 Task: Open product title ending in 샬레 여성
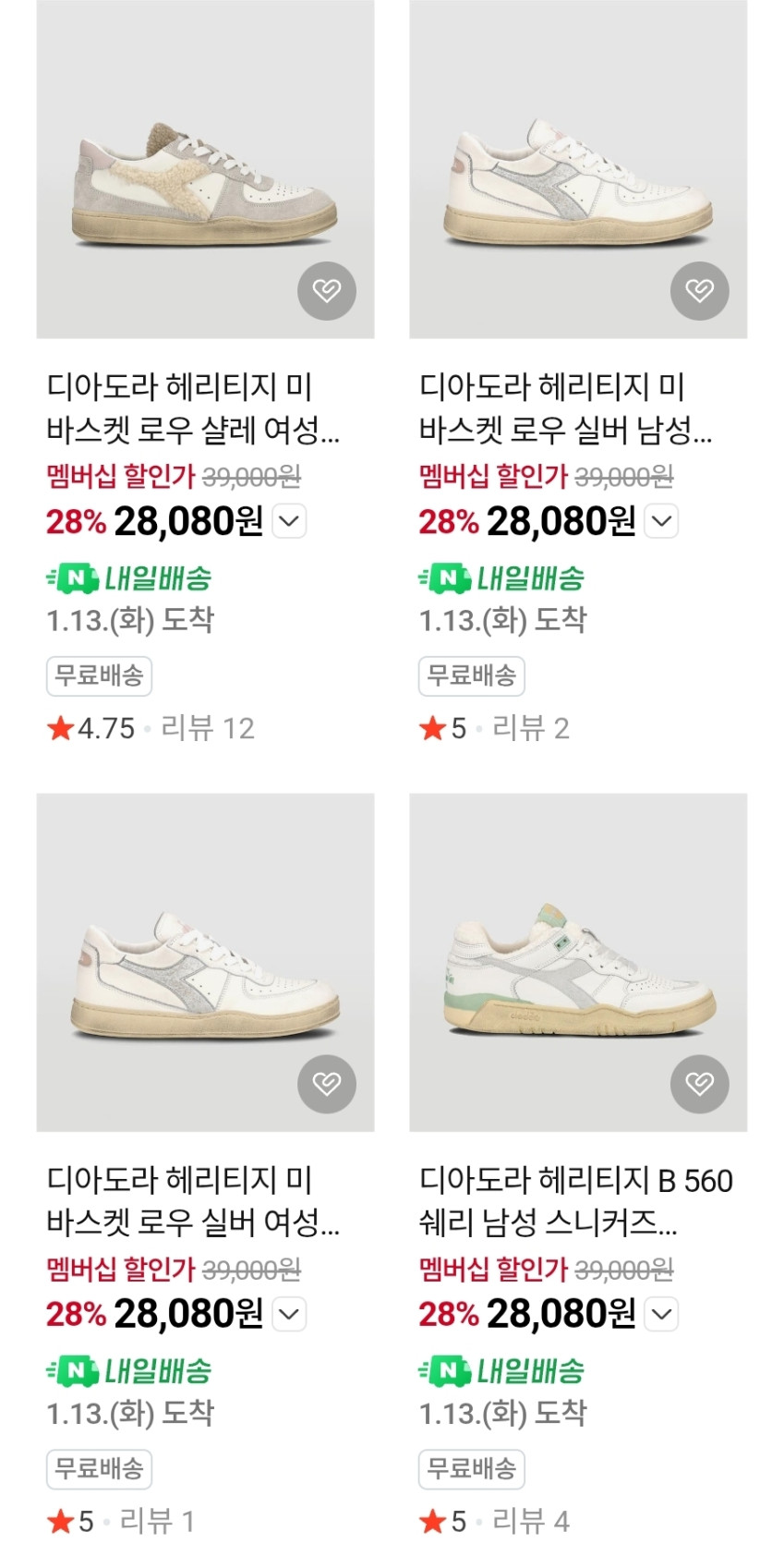[193, 408]
